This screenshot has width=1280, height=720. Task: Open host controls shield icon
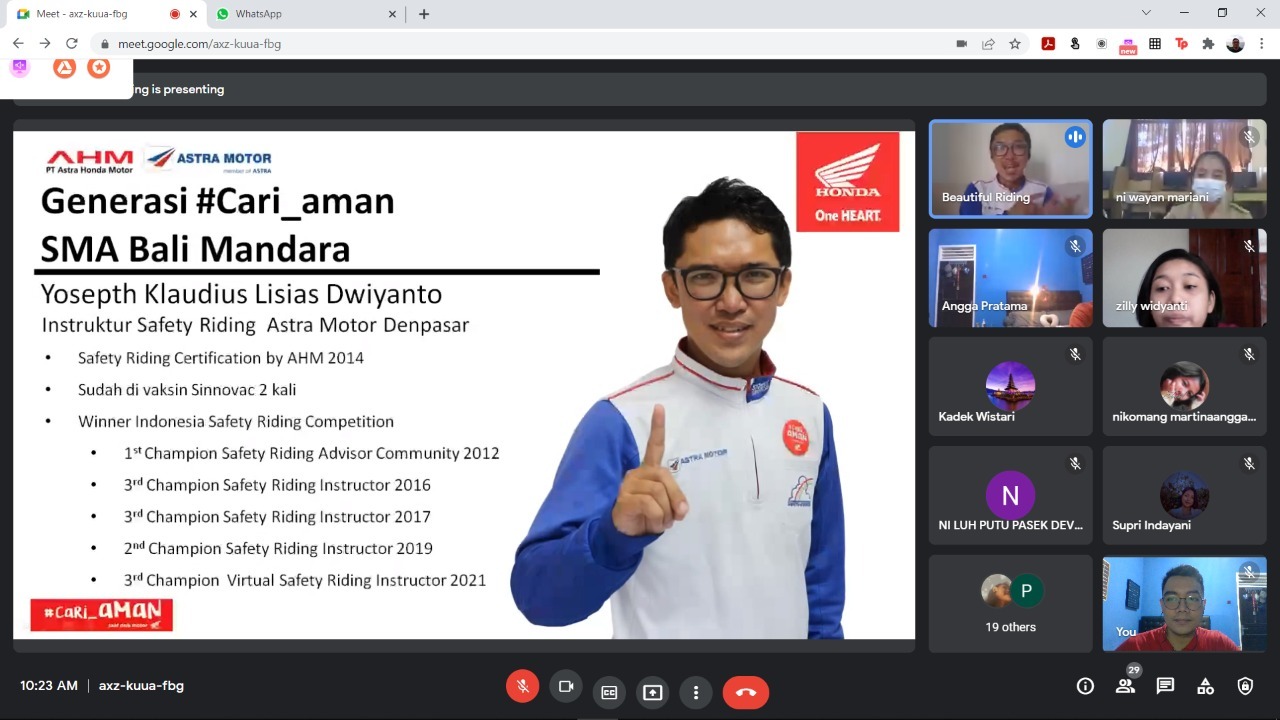click(1245, 686)
